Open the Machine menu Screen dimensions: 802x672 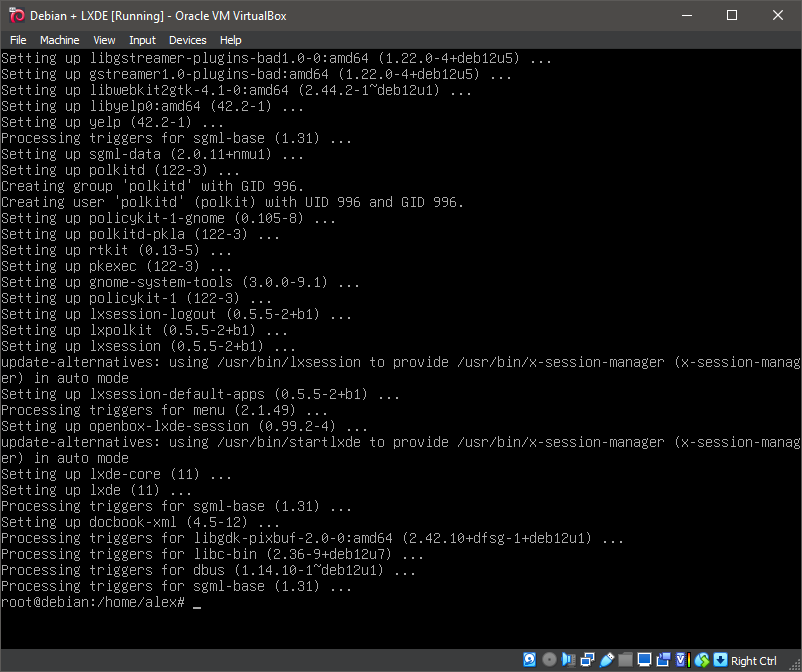pos(59,40)
